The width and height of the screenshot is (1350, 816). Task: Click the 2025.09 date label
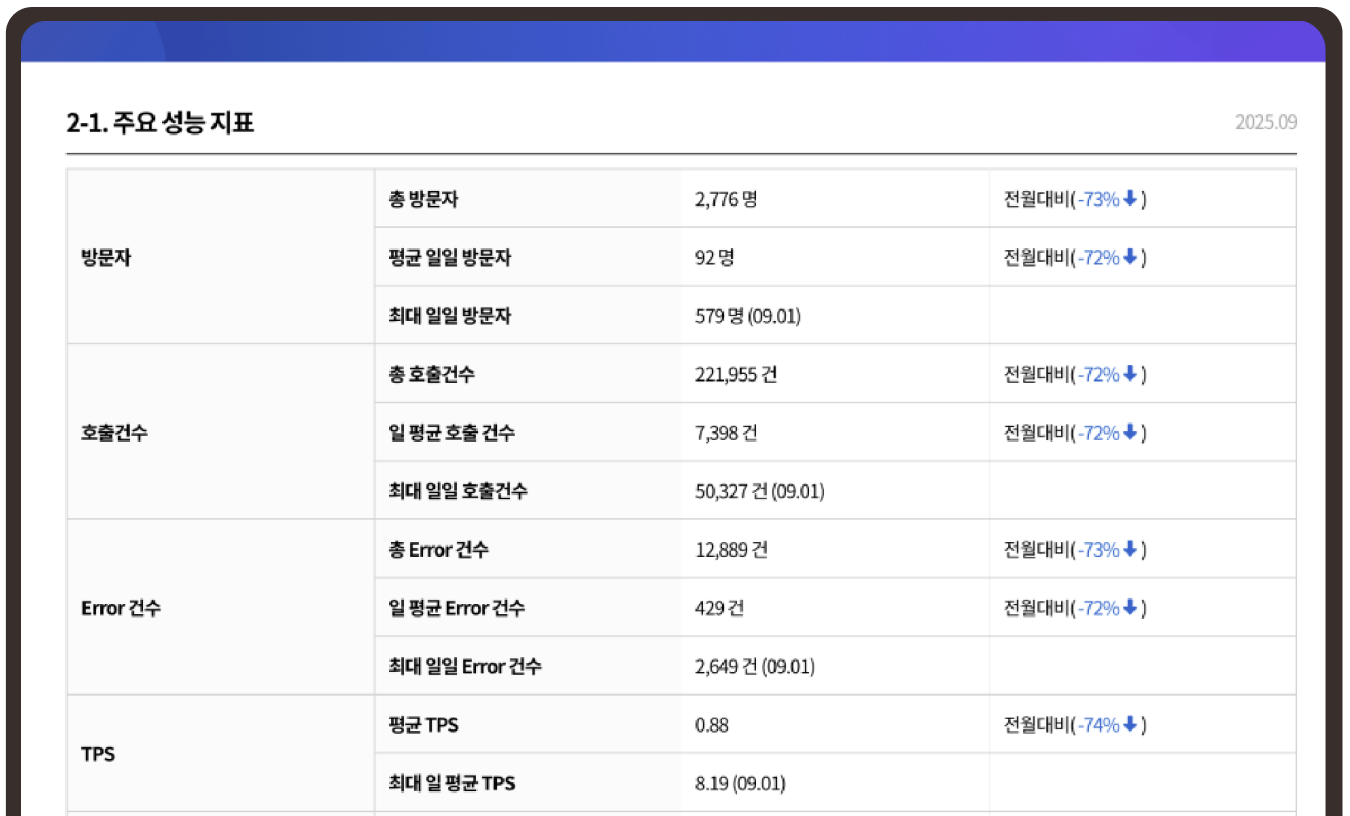(1265, 123)
